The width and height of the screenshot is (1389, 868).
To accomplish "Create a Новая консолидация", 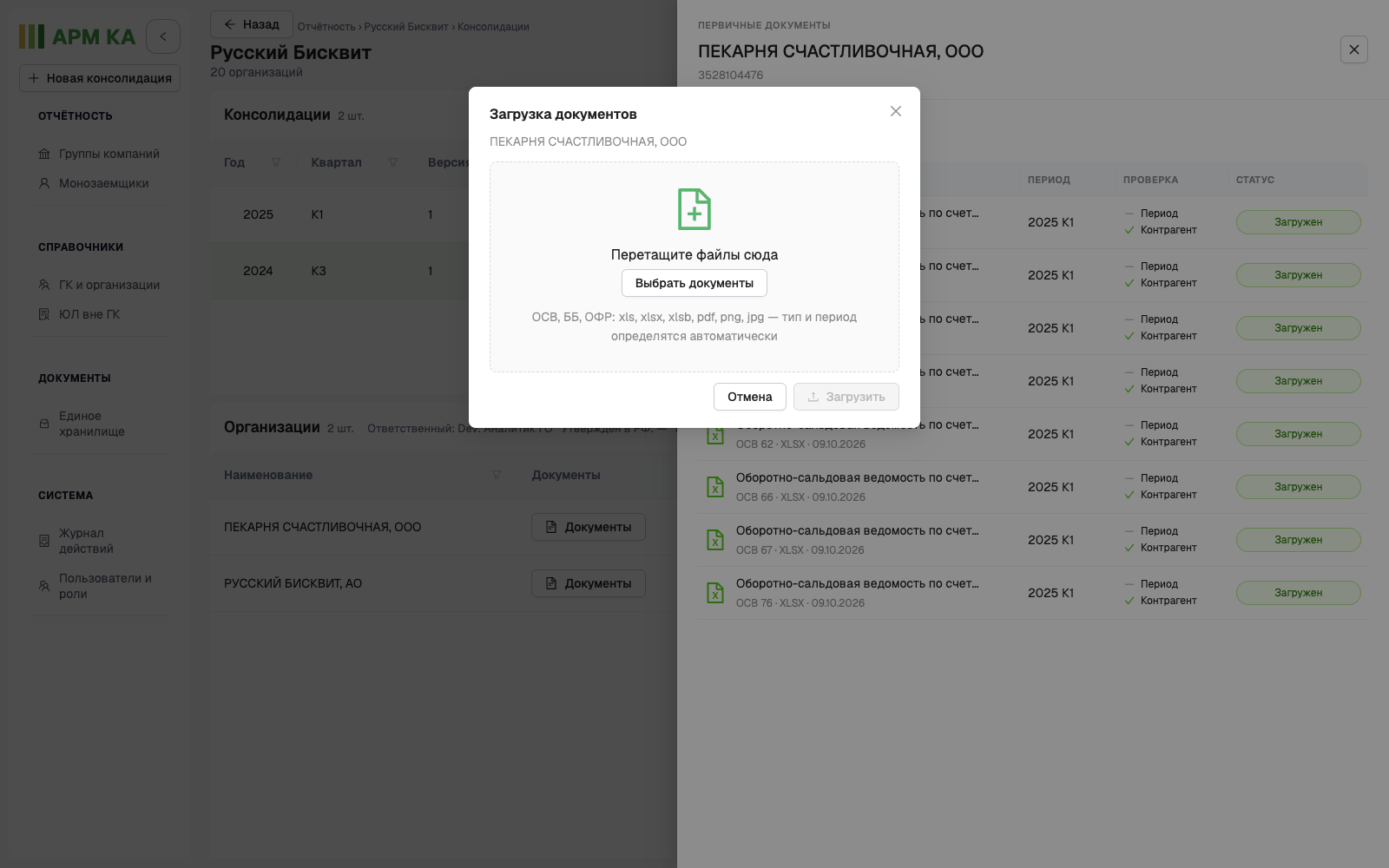I will [100, 78].
